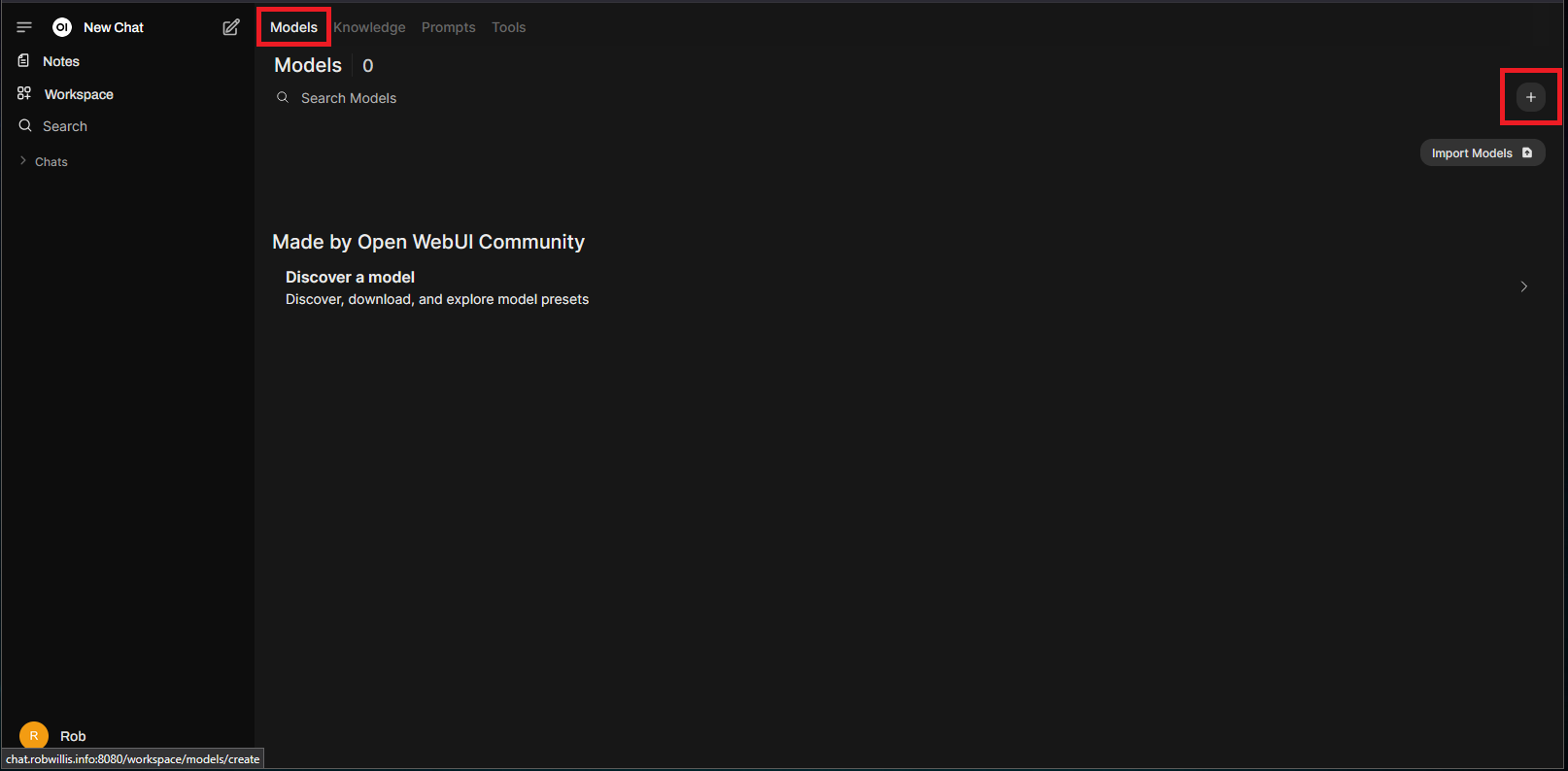The image size is (1568, 771).
Task: Click the Workspace grid icon in sidebar
Action: click(24, 93)
